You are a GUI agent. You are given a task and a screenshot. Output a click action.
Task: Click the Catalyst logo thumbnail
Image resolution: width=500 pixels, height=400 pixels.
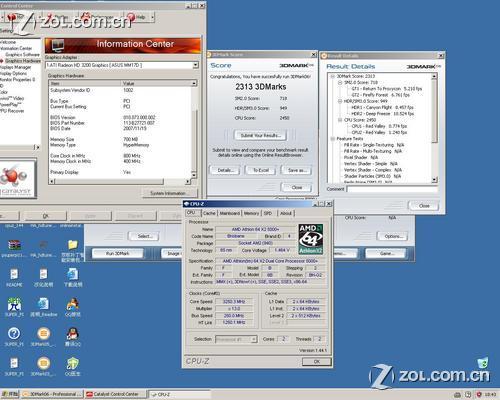18,179
